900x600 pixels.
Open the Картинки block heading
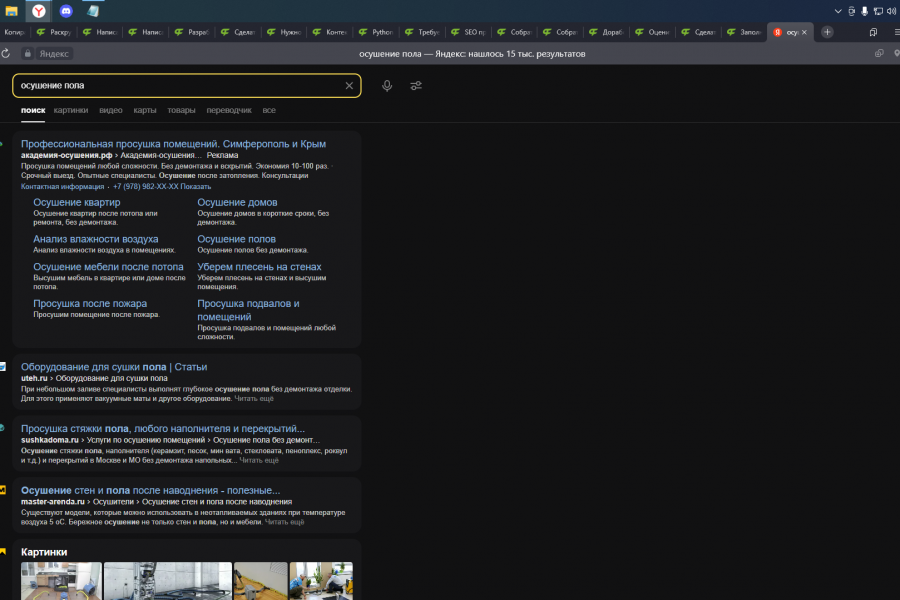click(x=44, y=552)
